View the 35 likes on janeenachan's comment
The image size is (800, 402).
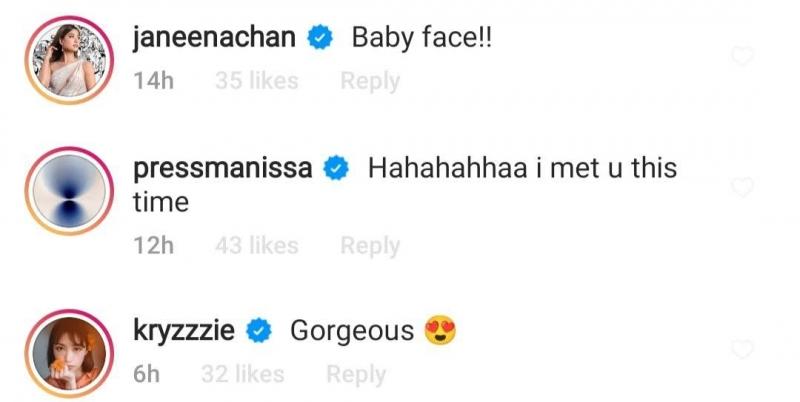click(x=256, y=82)
